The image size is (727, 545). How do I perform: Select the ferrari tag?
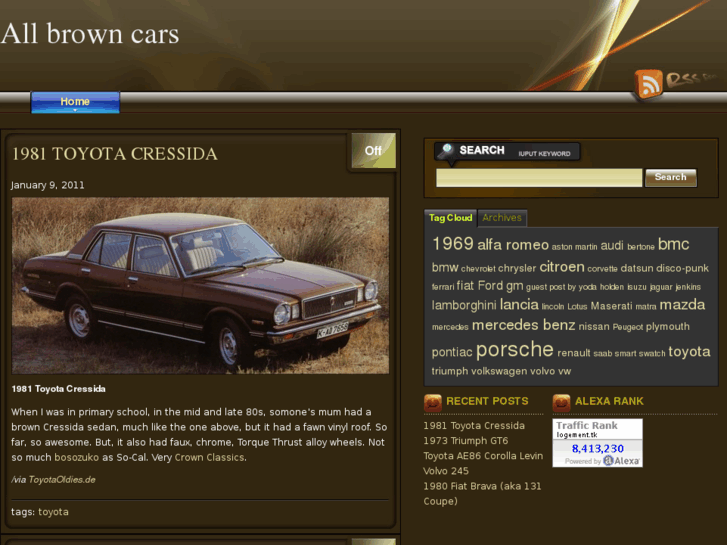[x=443, y=287]
